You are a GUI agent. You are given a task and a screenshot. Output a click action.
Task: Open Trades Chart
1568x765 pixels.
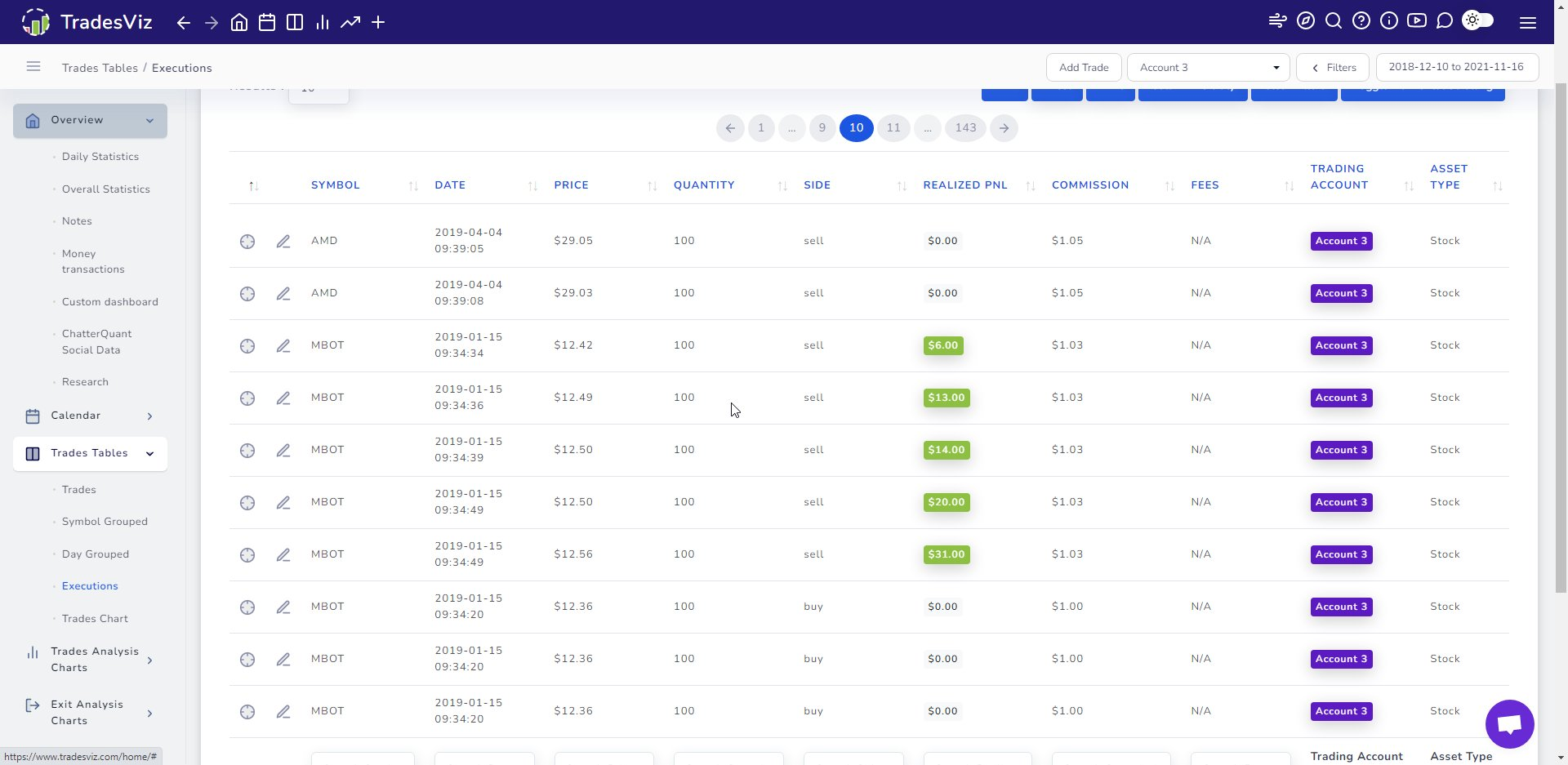[95, 619]
